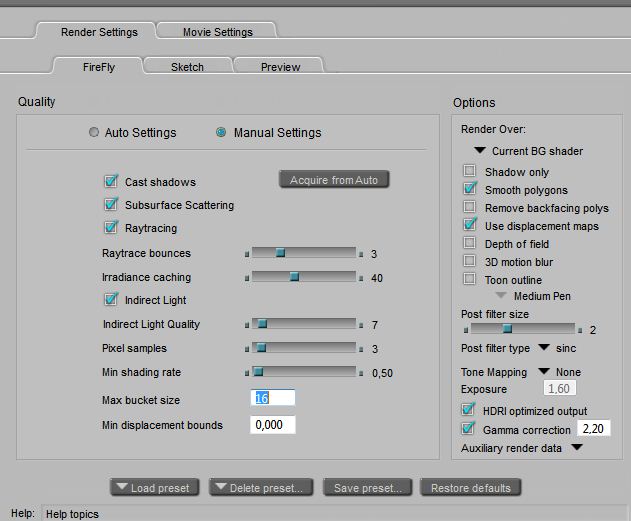Enable the Auto Settings radio button
The height and width of the screenshot is (521, 631).
(95, 133)
